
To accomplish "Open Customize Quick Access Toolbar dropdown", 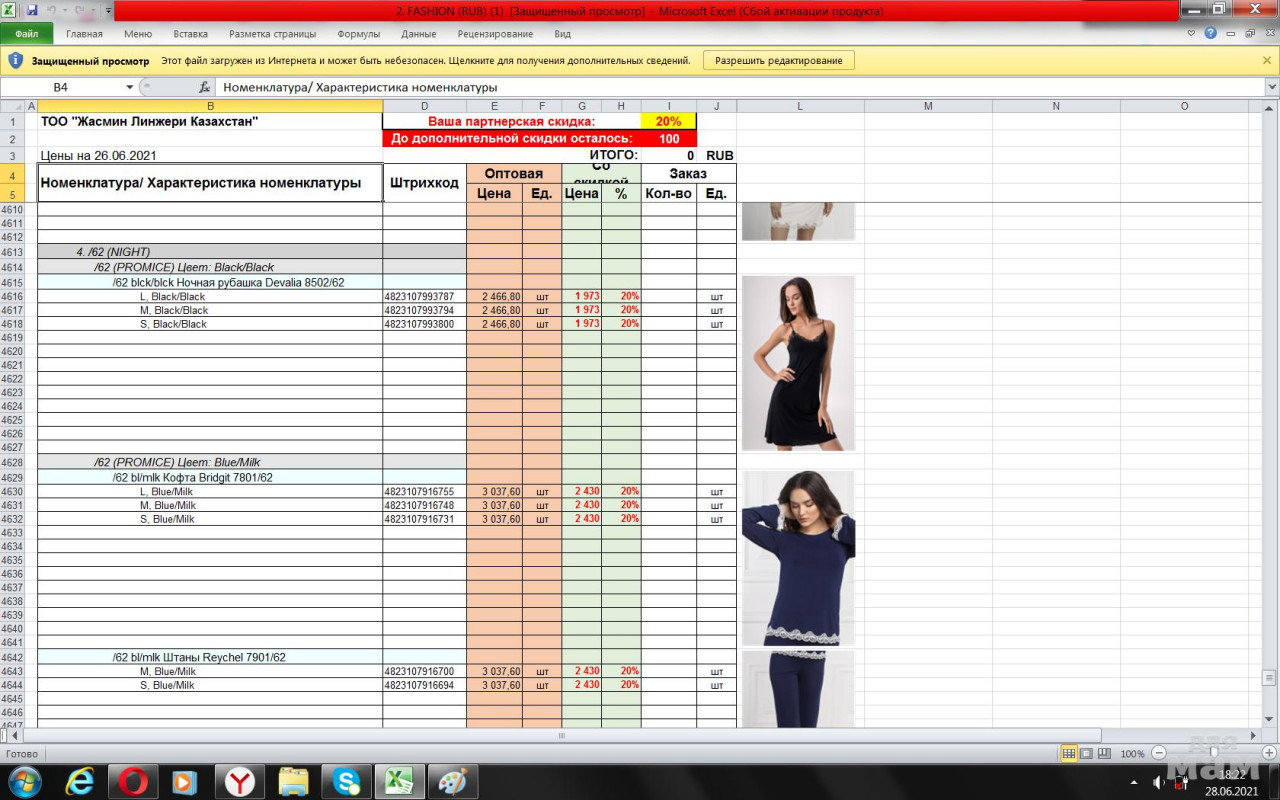I will click(x=108, y=11).
